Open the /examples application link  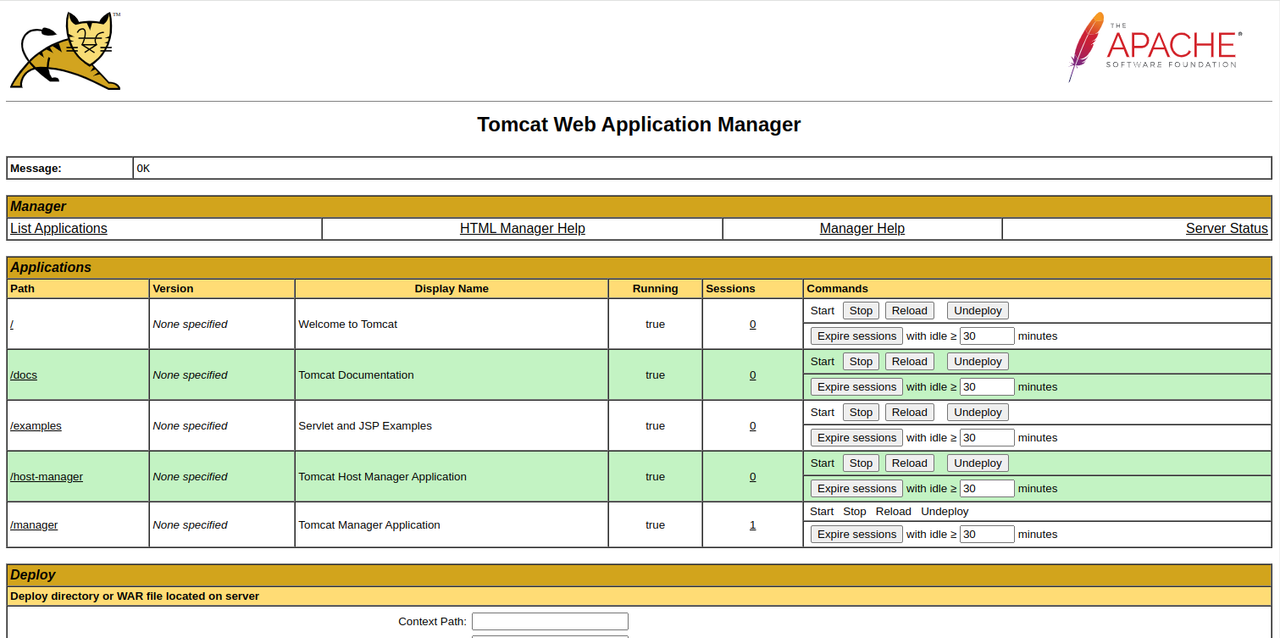pyautogui.click(x=36, y=426)
